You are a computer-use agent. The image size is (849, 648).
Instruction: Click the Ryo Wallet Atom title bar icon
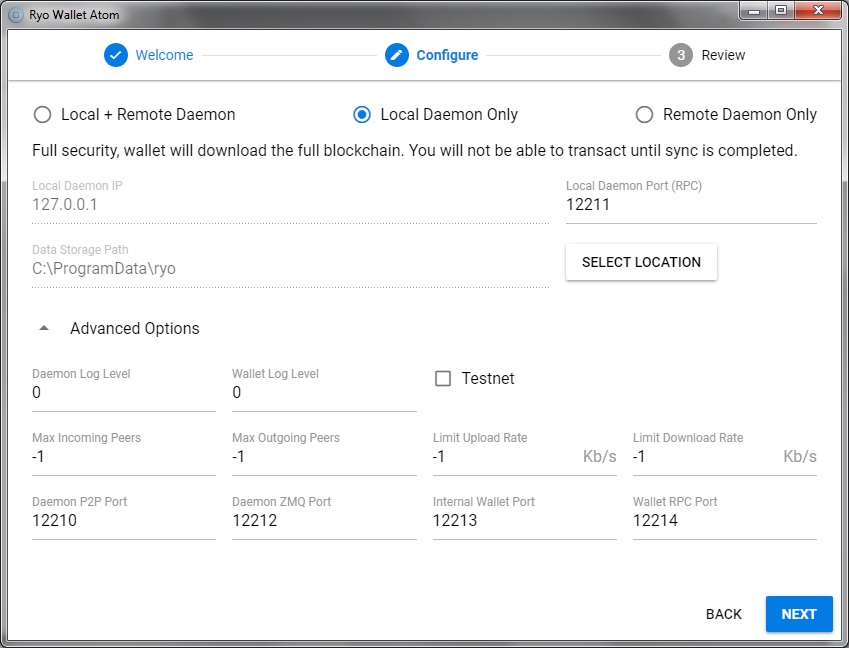tap(16, 15)
